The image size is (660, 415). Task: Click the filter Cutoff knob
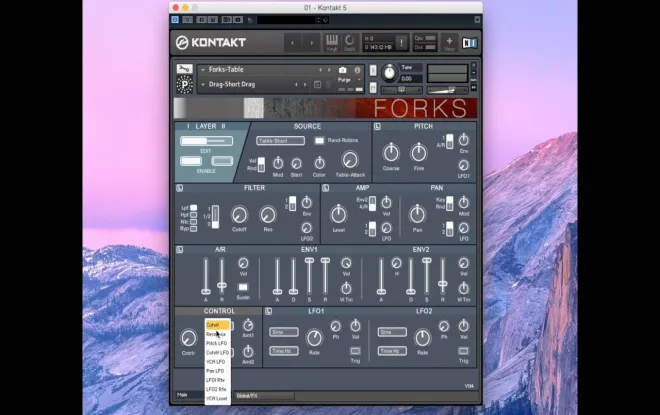(239, 215)
